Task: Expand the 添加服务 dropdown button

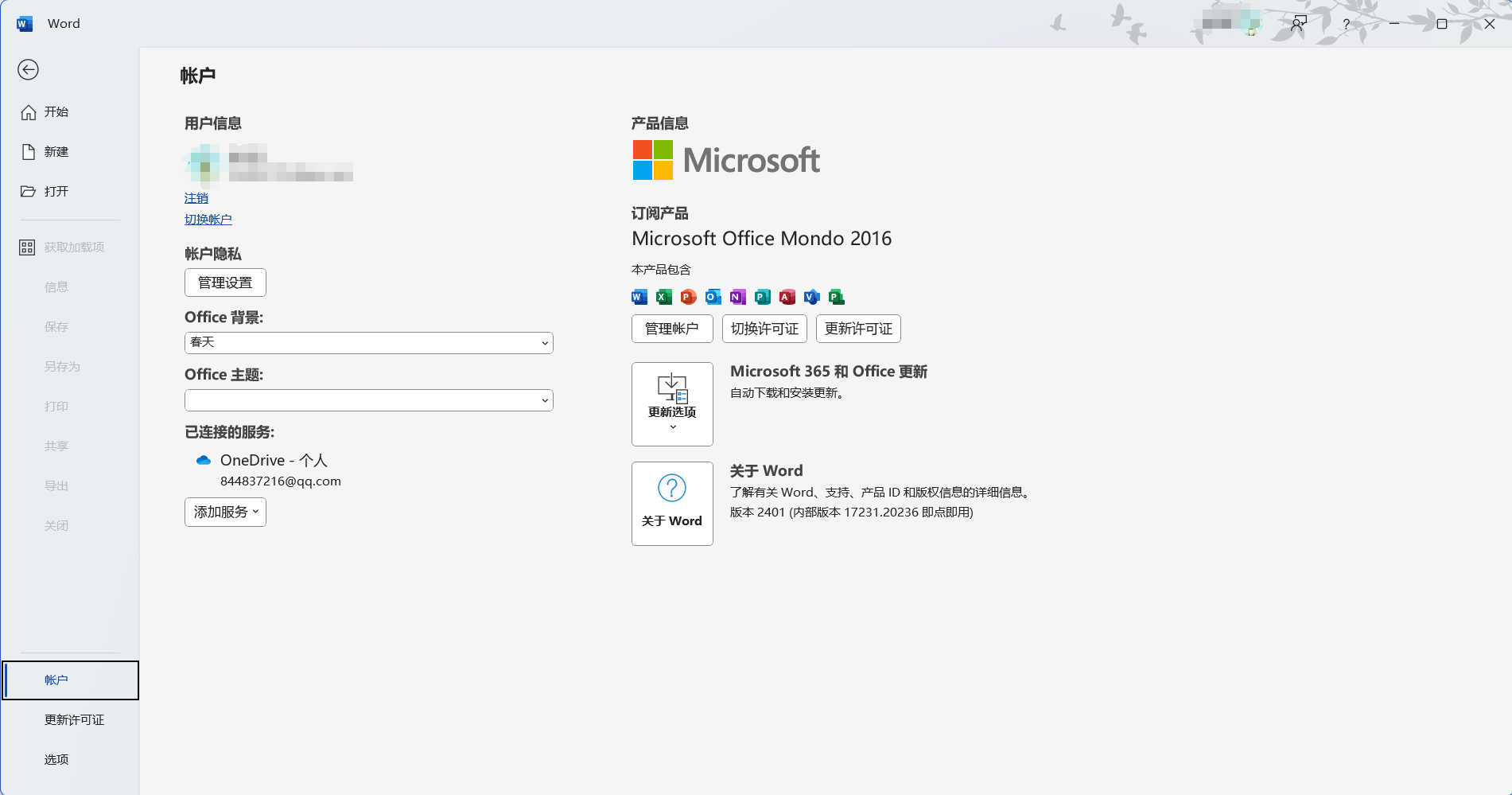Action: click(x=225, y=512)
